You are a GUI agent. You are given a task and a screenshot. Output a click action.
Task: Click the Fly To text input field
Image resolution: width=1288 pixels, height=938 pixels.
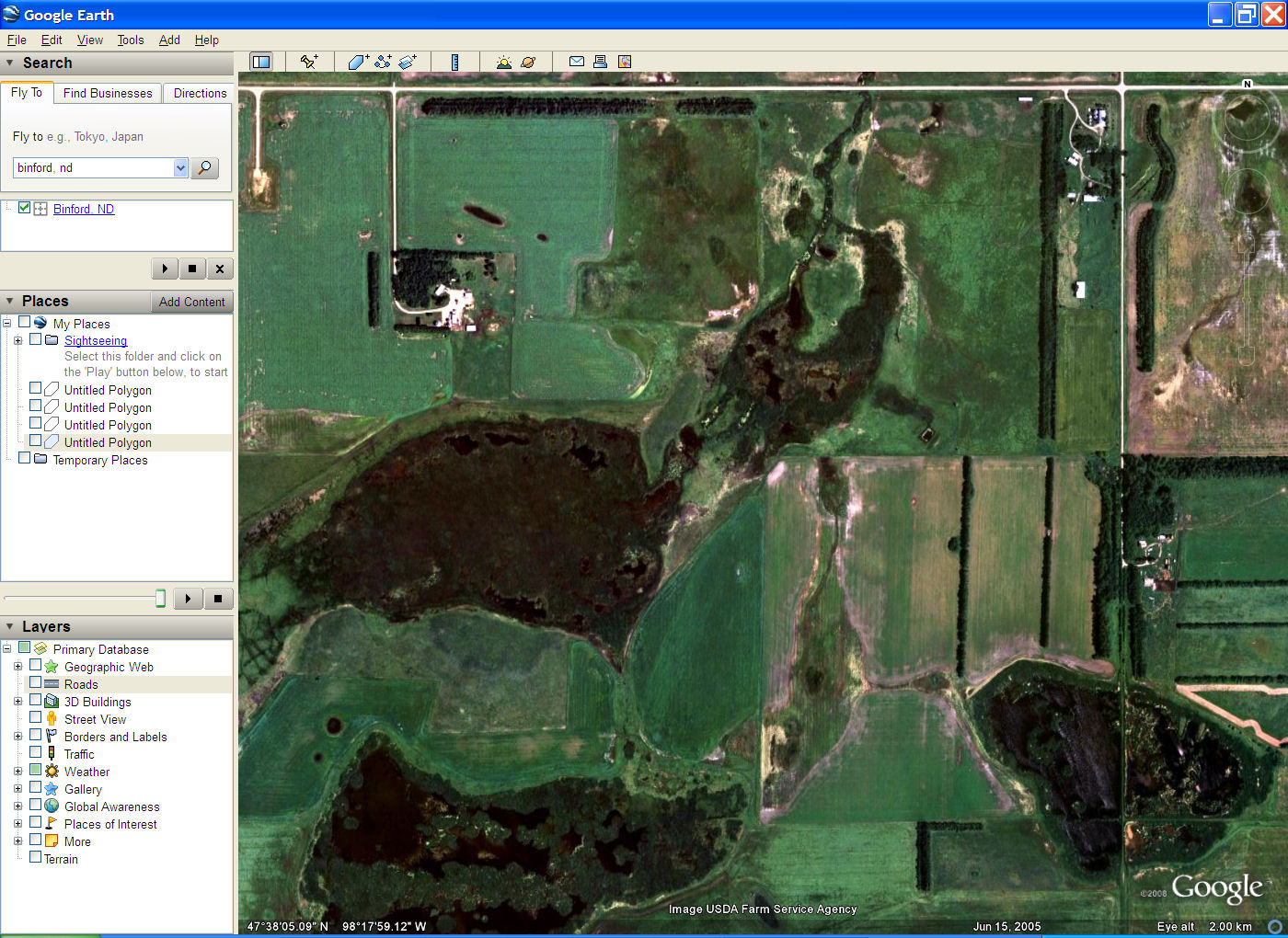coord(94,167)
